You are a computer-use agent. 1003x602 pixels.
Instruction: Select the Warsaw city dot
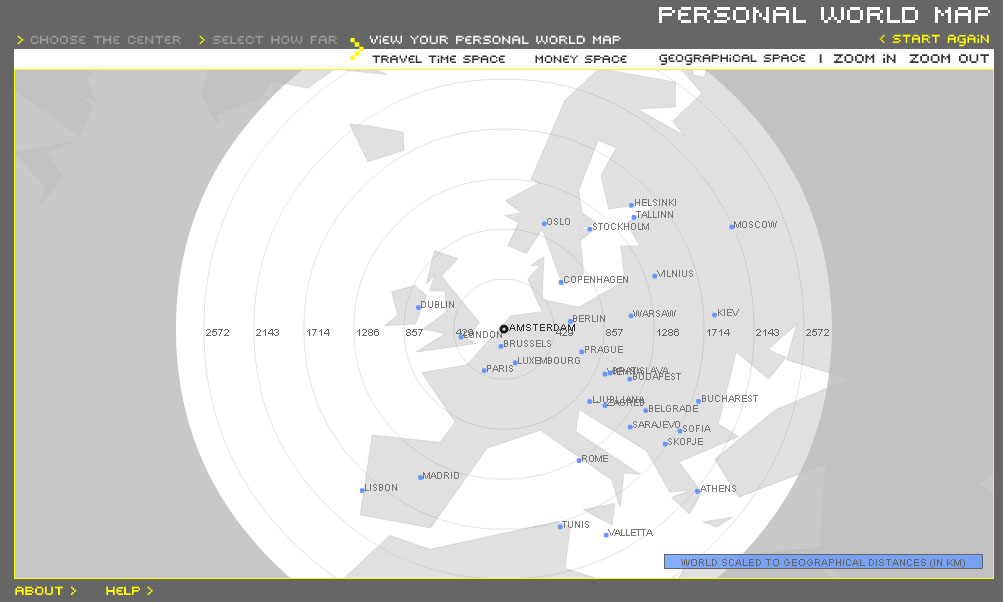point(631,315)
